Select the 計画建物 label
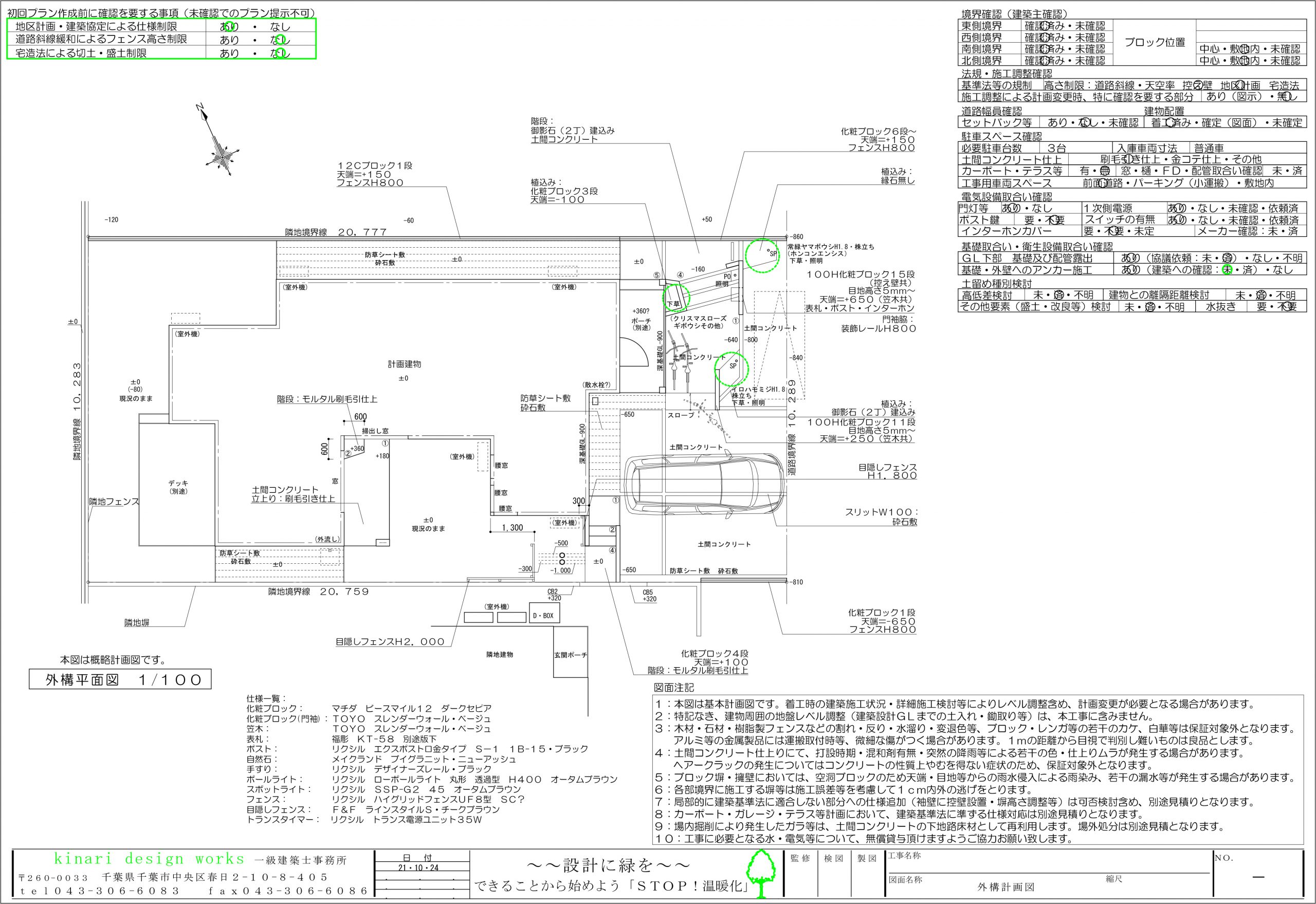 click(x=404, y=365)
